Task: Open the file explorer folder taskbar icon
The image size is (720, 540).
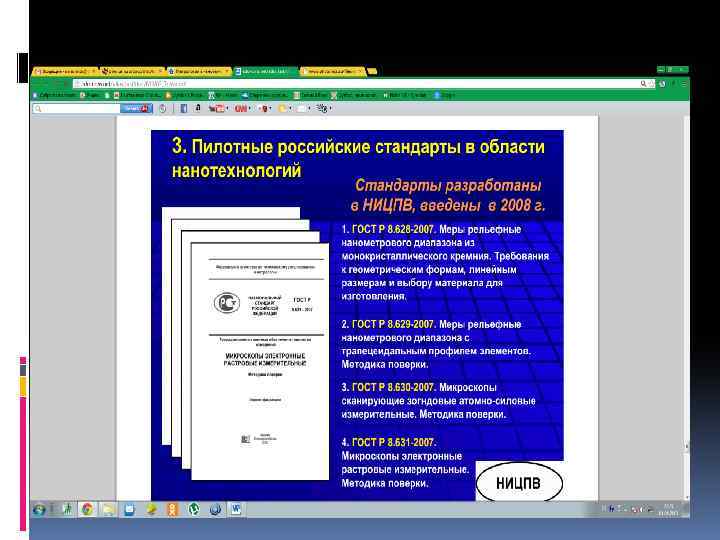Action: point(108,510)
